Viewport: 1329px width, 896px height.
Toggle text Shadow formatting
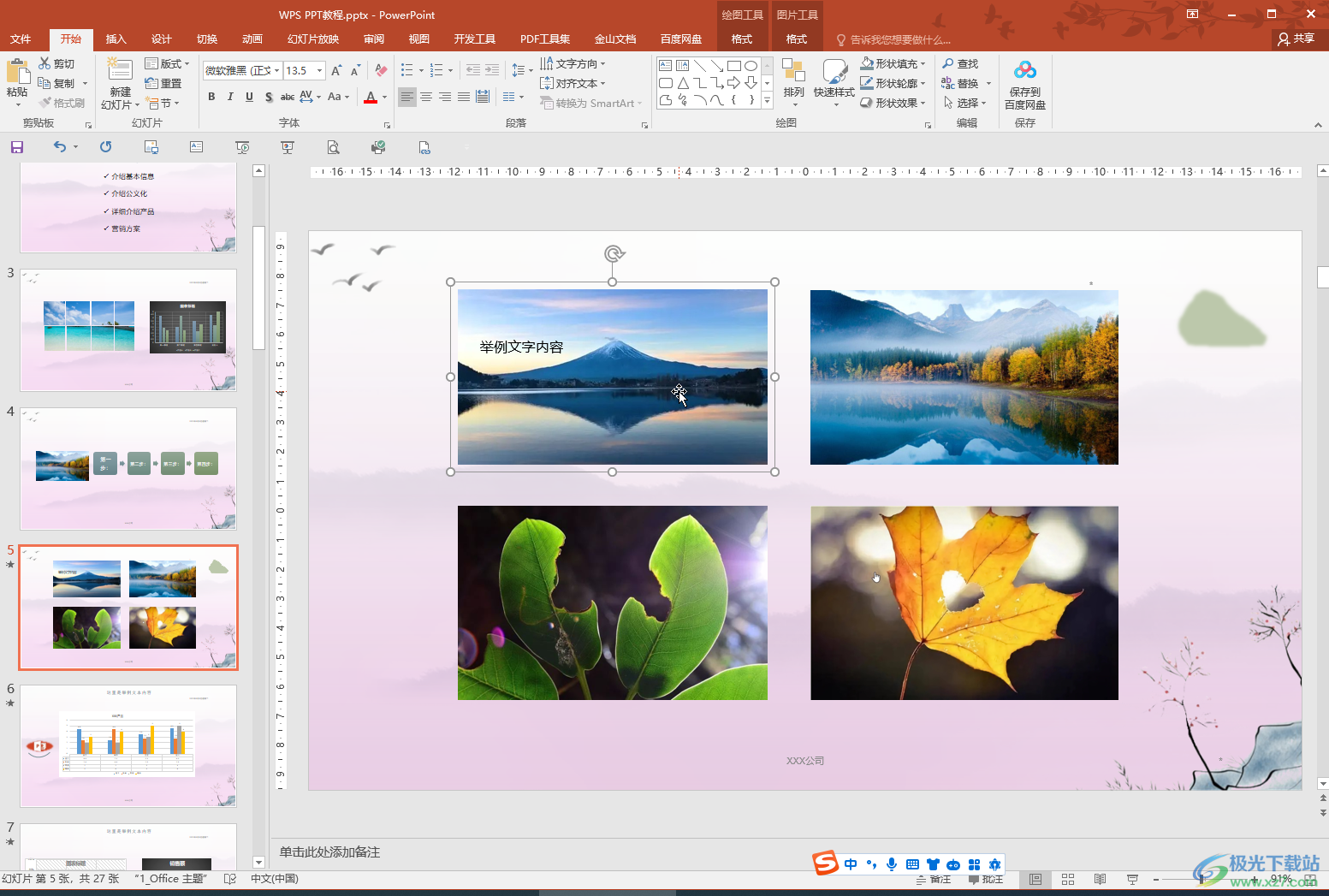click(269, 97)
